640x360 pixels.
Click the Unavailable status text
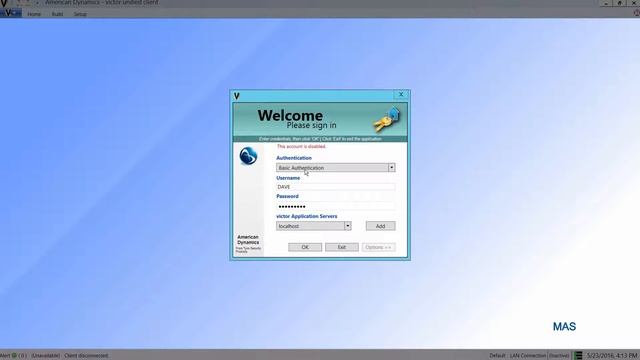[45, 356]
